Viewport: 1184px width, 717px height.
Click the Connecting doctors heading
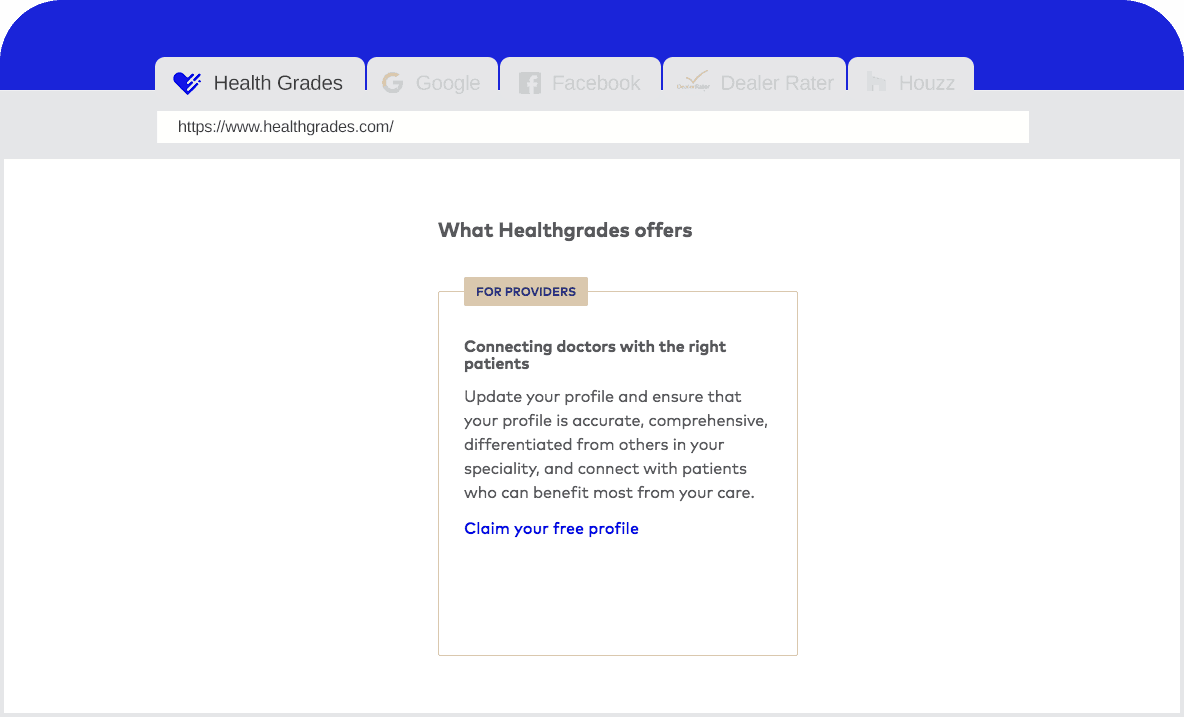[595, 355]
